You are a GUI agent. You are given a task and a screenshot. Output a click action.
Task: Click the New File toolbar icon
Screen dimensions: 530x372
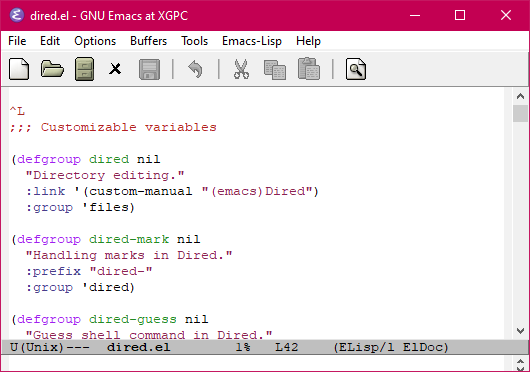pos(19,69)
